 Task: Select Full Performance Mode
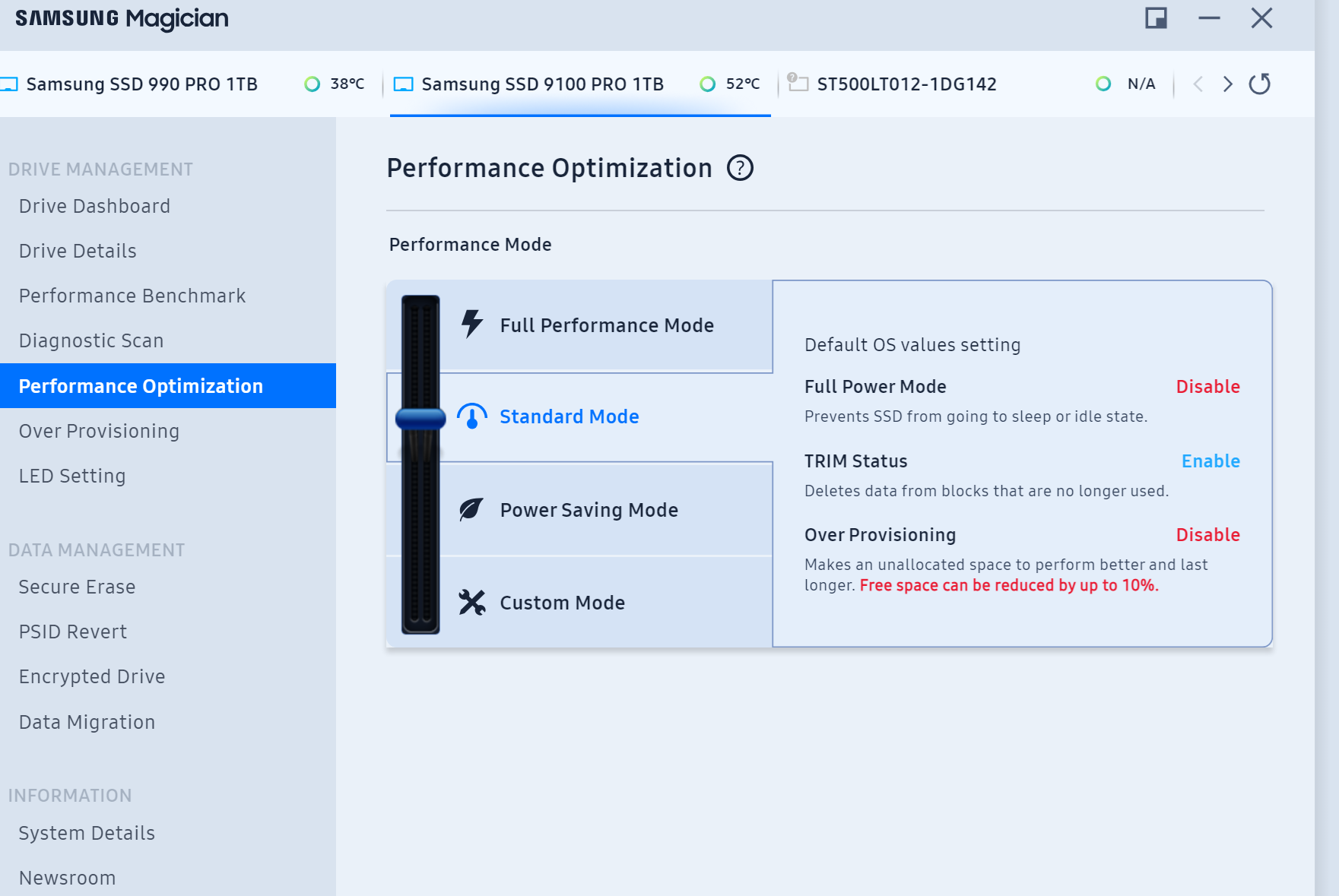(579, 325)
